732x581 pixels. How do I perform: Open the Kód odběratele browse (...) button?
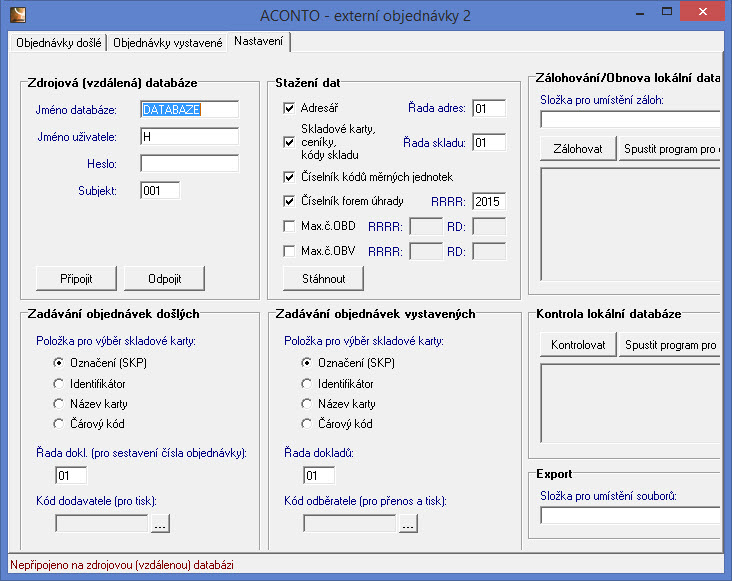click(x=408, y=524)
